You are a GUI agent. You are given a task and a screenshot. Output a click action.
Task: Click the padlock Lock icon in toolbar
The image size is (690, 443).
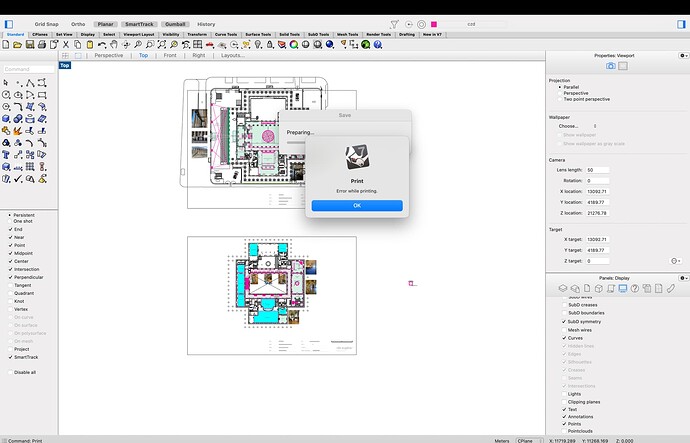270,44
